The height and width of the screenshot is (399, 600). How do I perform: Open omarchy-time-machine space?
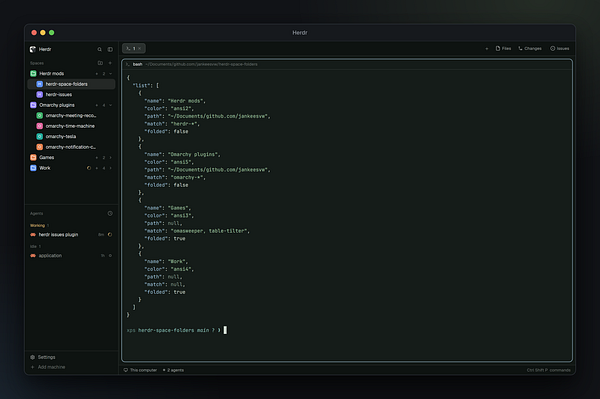[x=71, y=126]
